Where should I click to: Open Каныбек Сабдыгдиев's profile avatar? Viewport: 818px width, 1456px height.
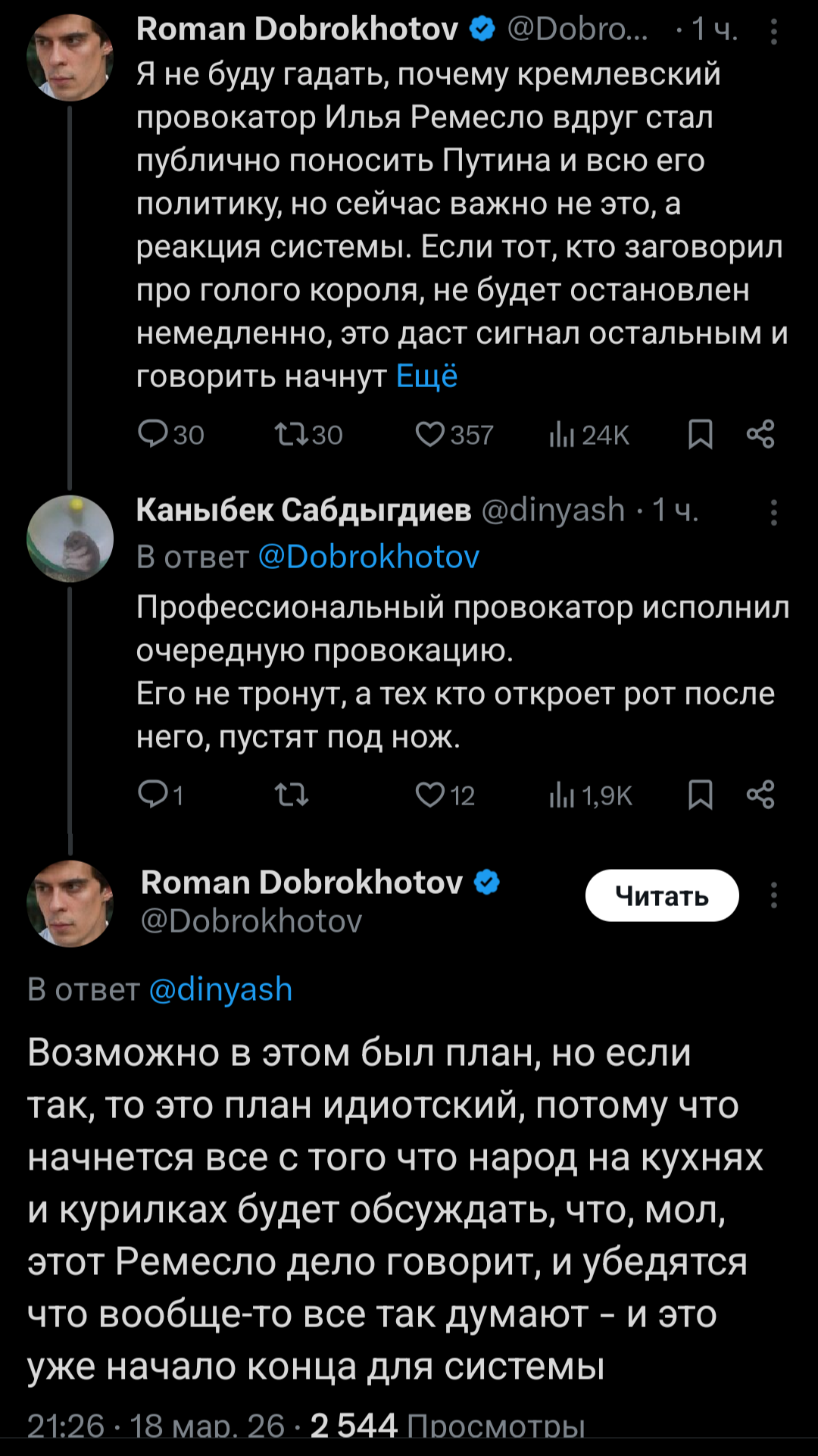tap(70, 539)
